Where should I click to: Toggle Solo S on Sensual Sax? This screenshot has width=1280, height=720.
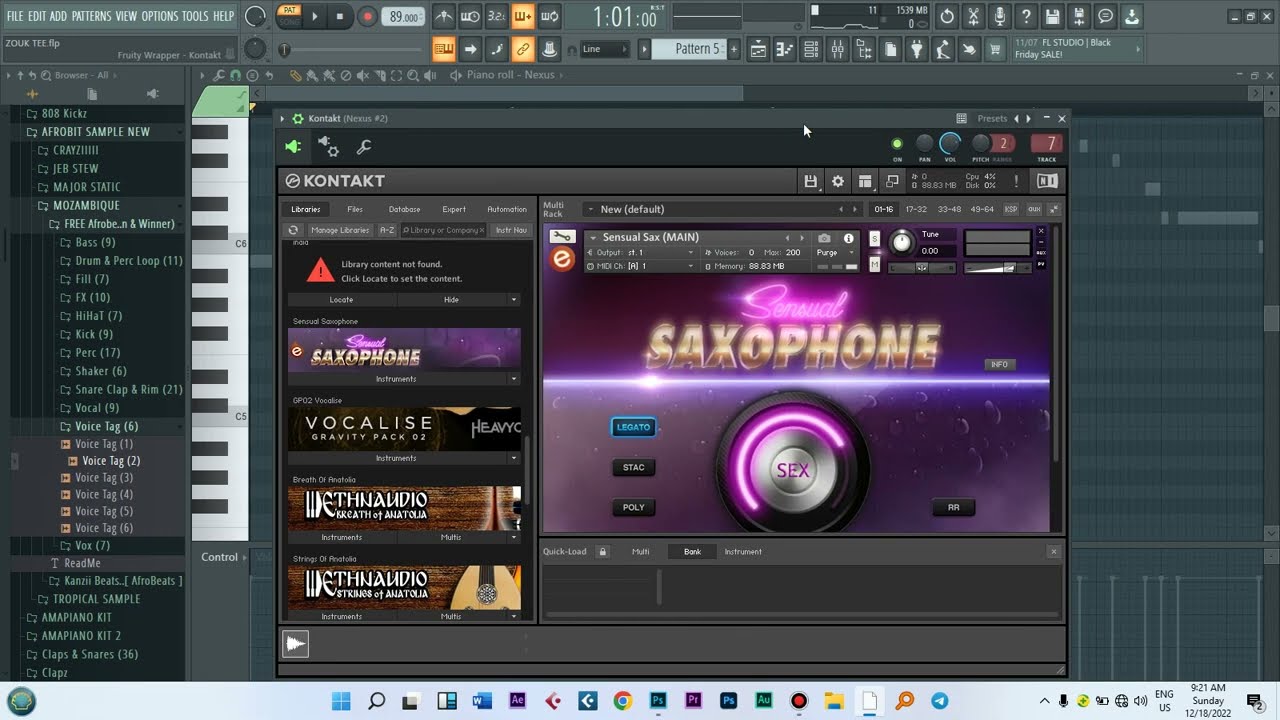click(x=874, y=239)
